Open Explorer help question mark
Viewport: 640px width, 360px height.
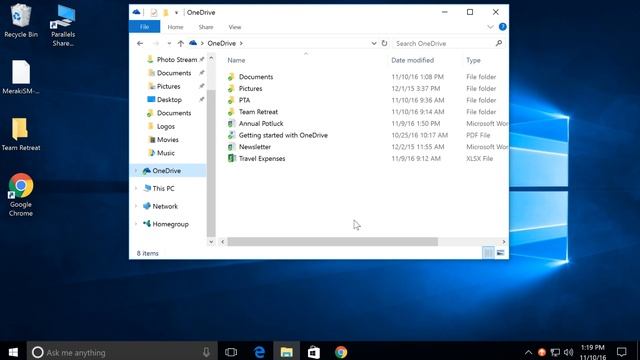pos(502,27)
